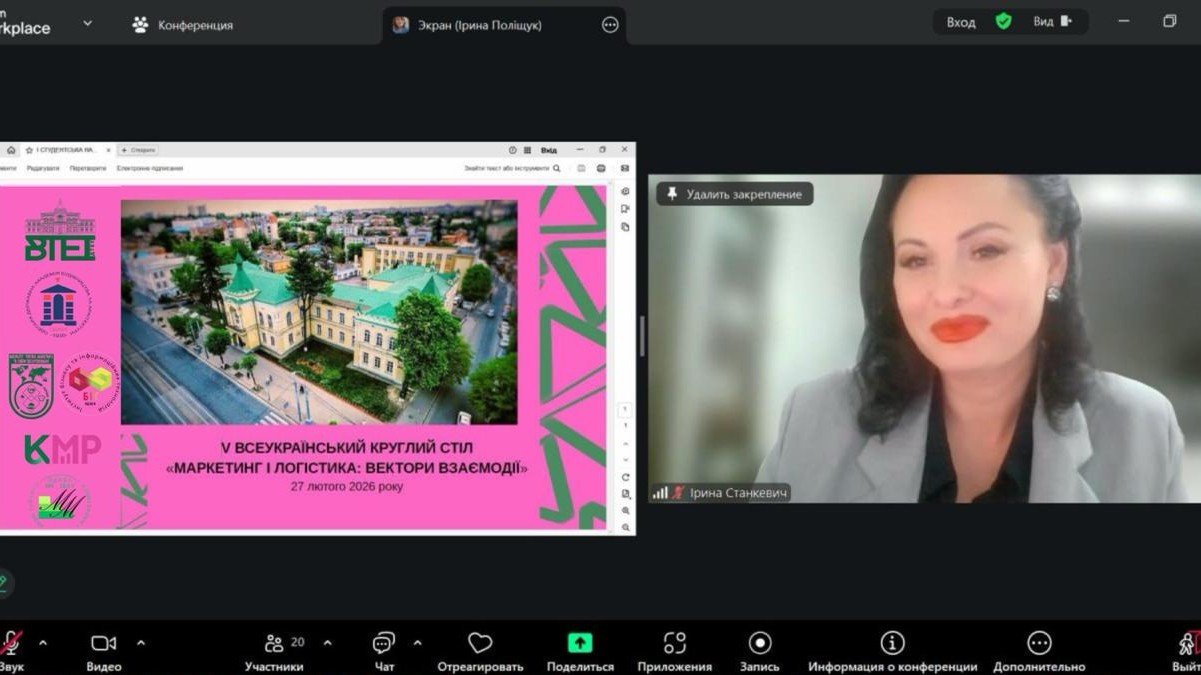The height and width of the screenshot is (675, 1201).
Task: Expand the Participants options chevron
Action: pos(327,643)
